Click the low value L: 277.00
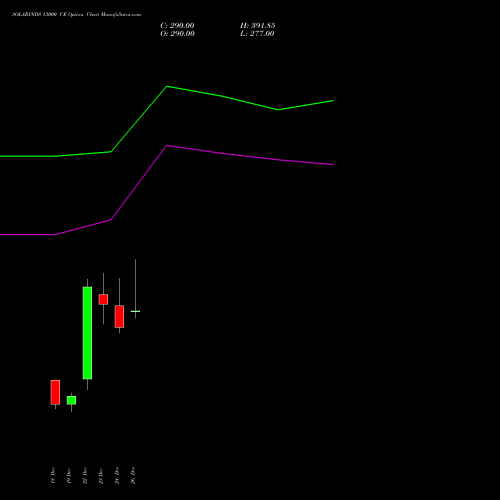Screen dimensions: 500x500 tap(257, 34)
